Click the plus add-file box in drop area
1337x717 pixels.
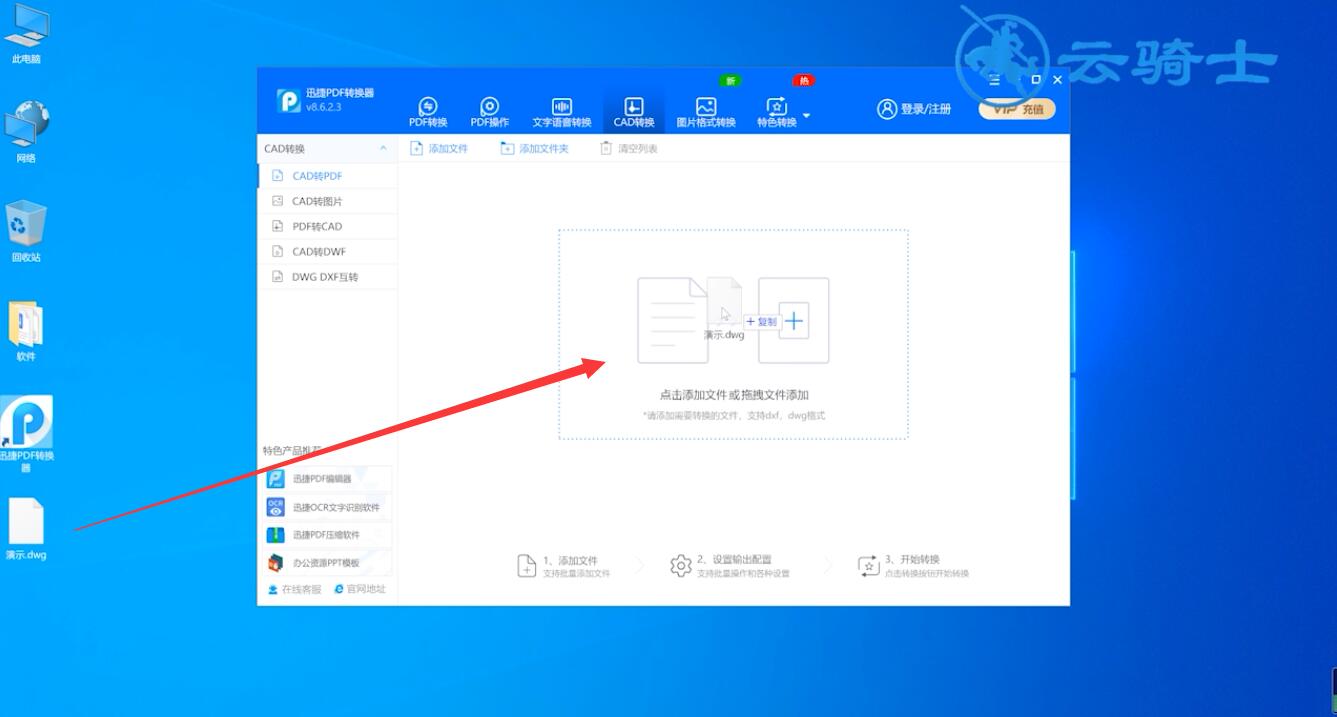tap(794, 321)
